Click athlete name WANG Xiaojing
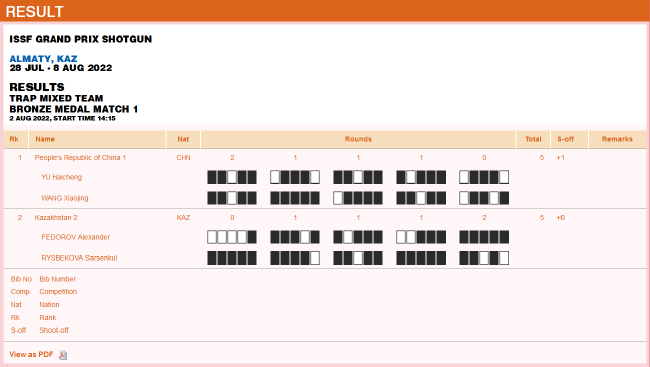The height and width of the screenshot is (367, 650). point(65,198)
